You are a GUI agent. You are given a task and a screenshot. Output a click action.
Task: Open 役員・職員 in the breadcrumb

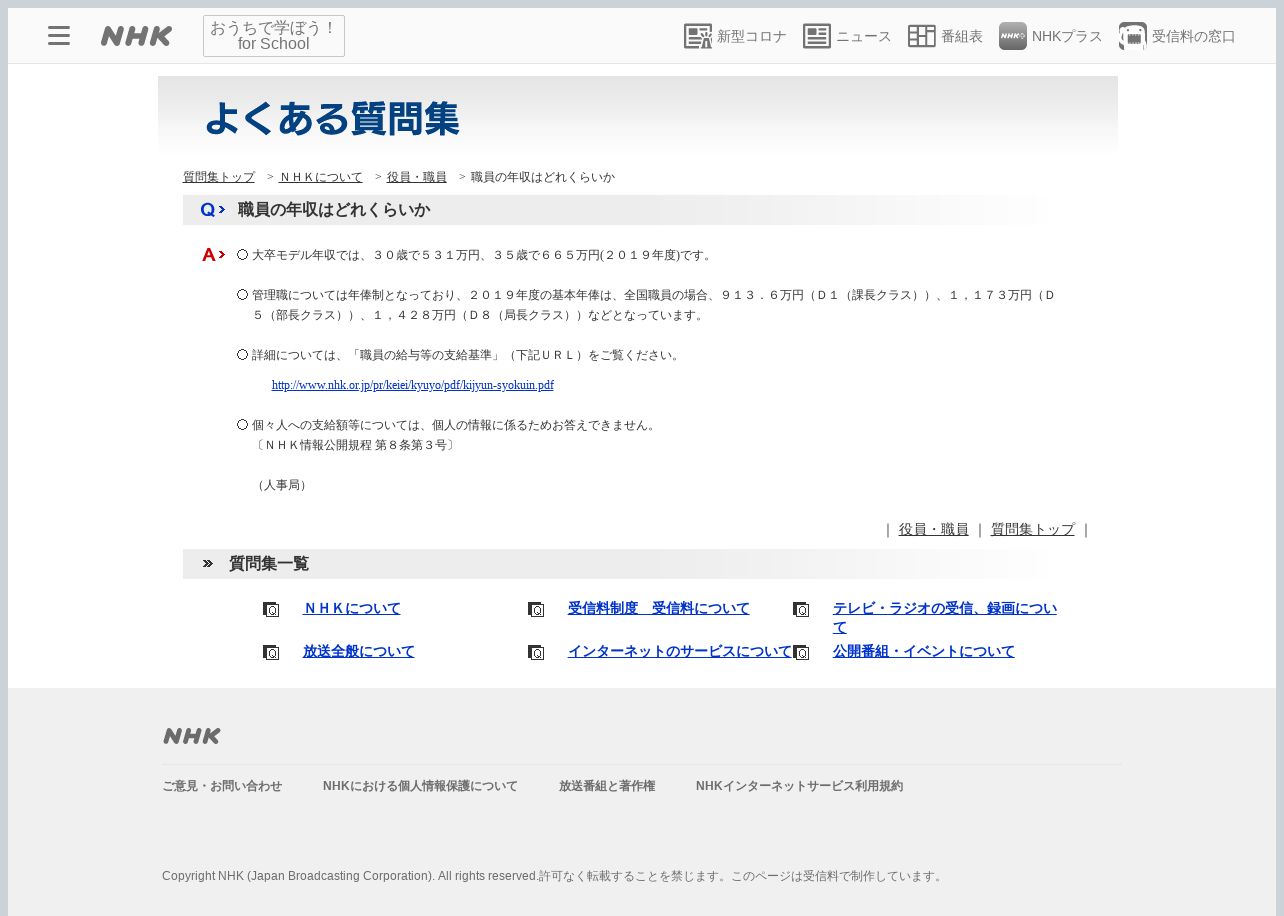[x=417, y=177]
